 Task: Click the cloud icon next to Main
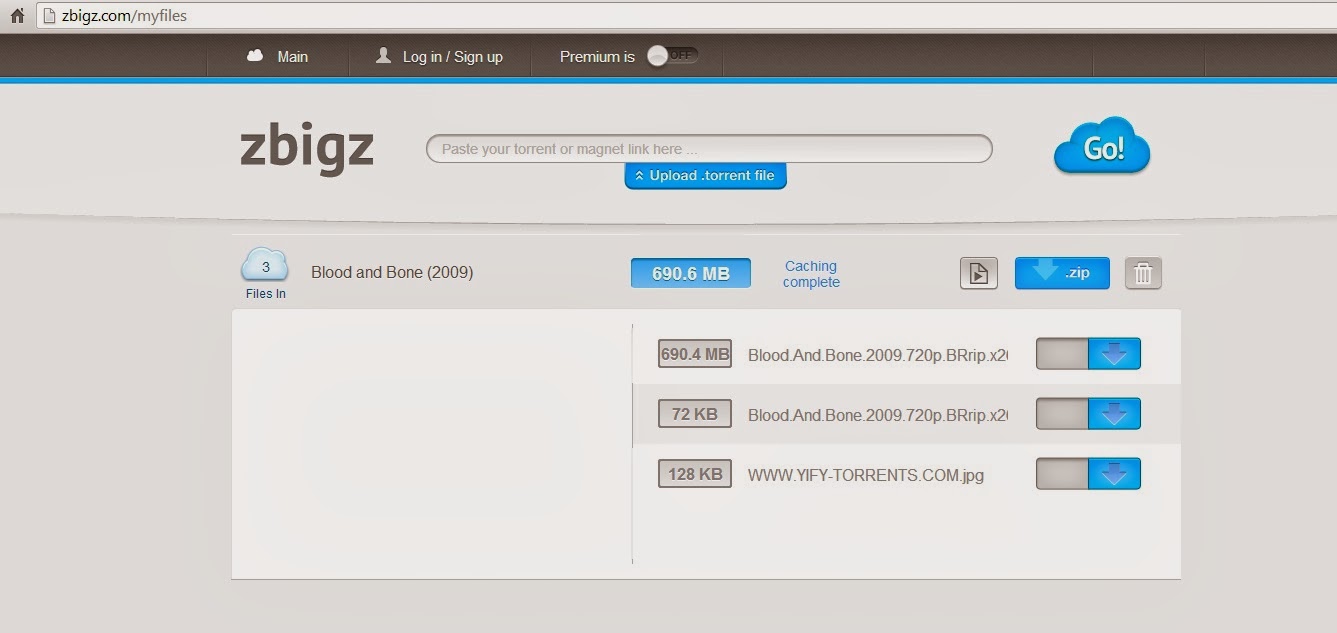pos(255,56)
